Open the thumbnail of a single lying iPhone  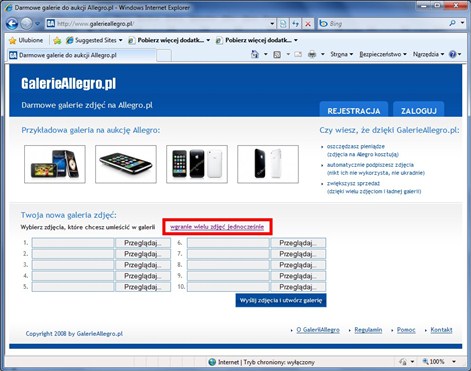126,164
